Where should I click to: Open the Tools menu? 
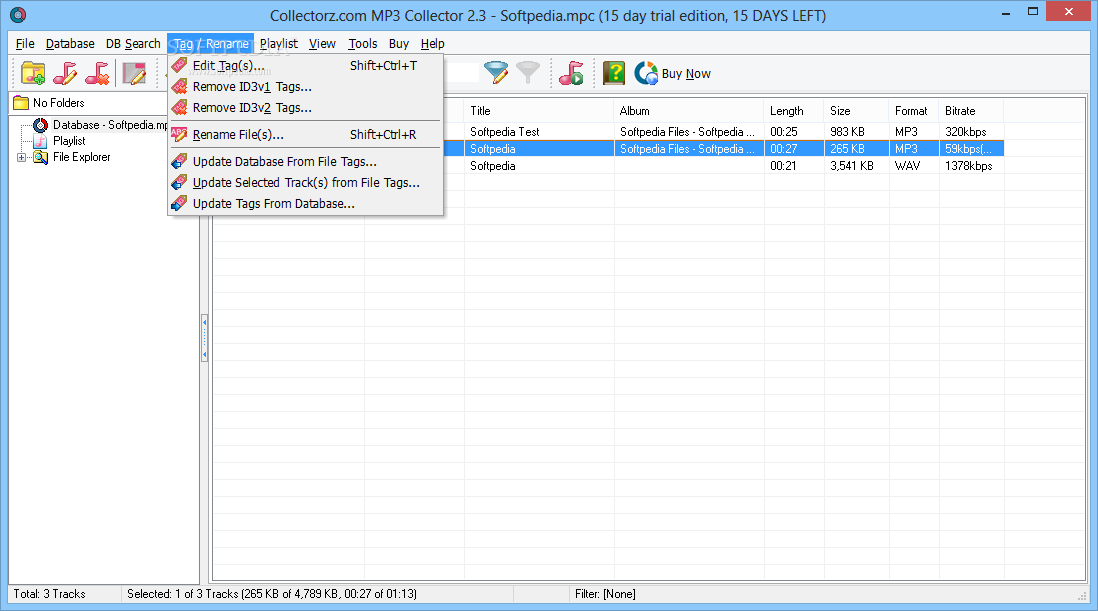(363, 43)
